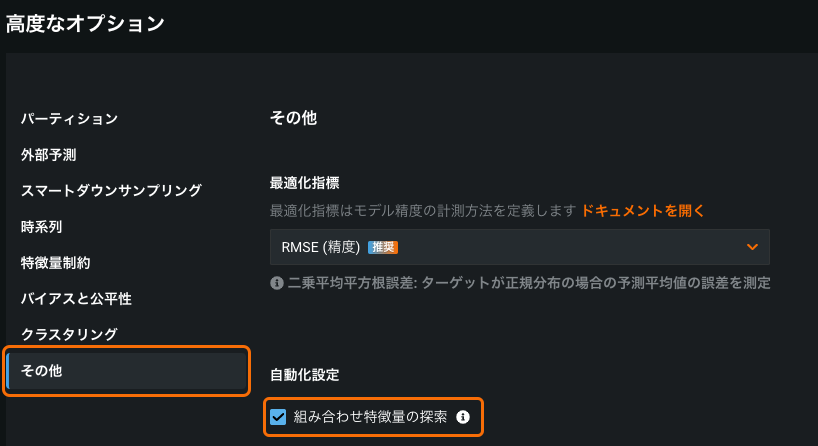Click the 組み合わせ特徴量の探索 label text
This screenshot has width=818, height=446.
tap(370, 417)
